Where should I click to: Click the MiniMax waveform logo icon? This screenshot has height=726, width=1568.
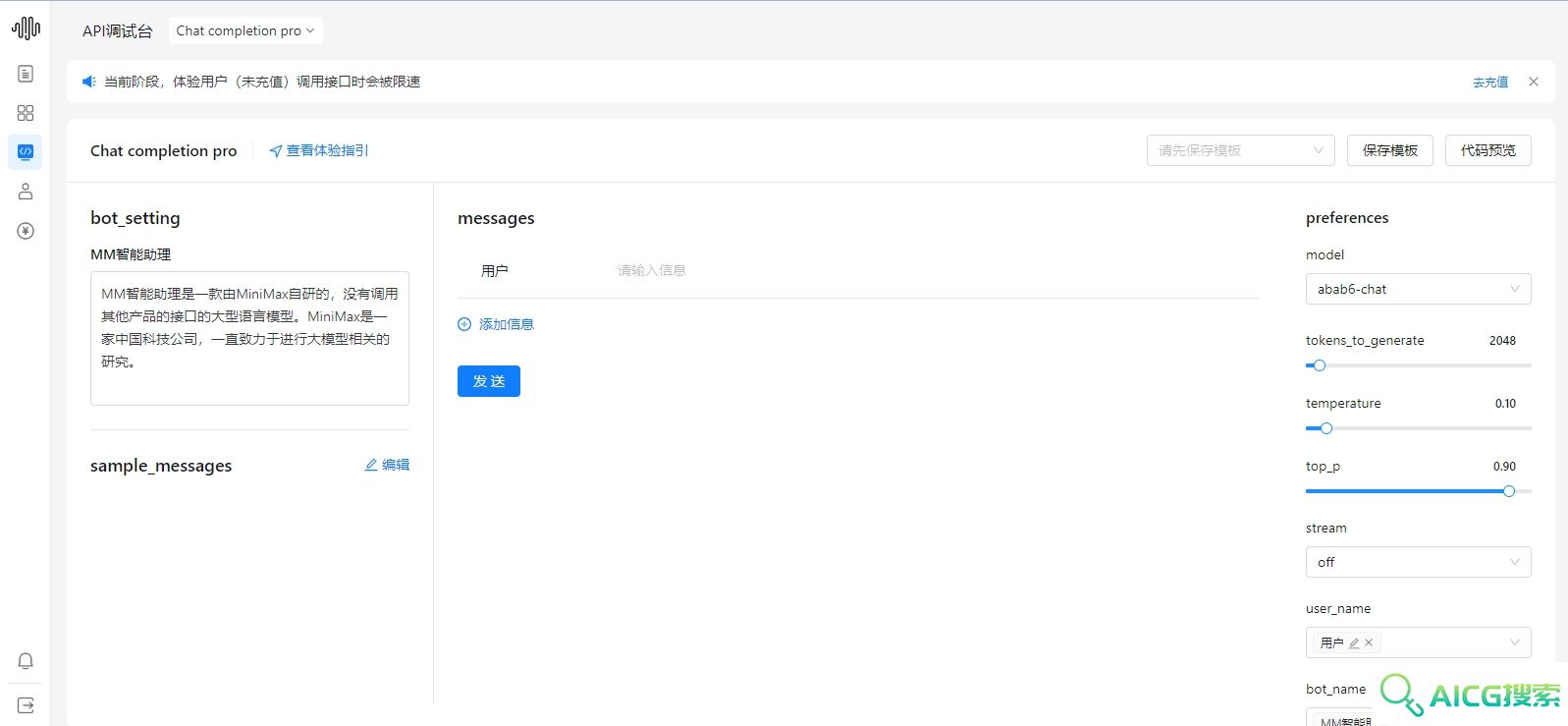coord(26,28)
